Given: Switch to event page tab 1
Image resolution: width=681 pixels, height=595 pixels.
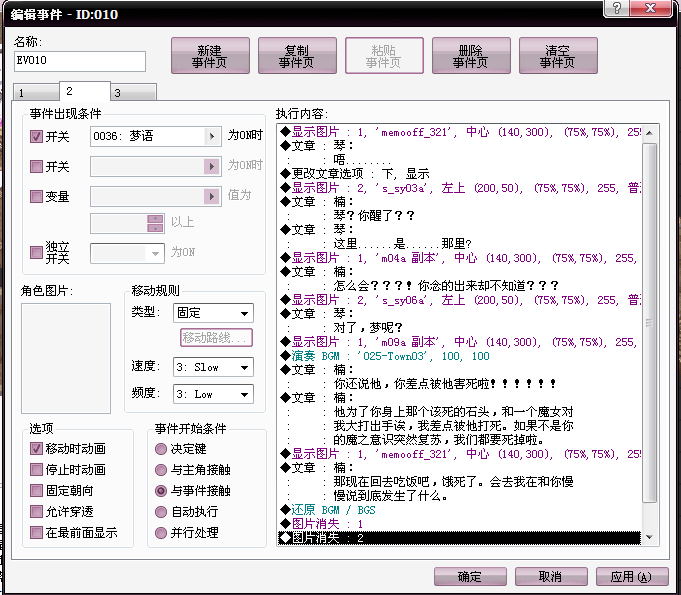Looking at the screenshot, I should tap(36, 92).
